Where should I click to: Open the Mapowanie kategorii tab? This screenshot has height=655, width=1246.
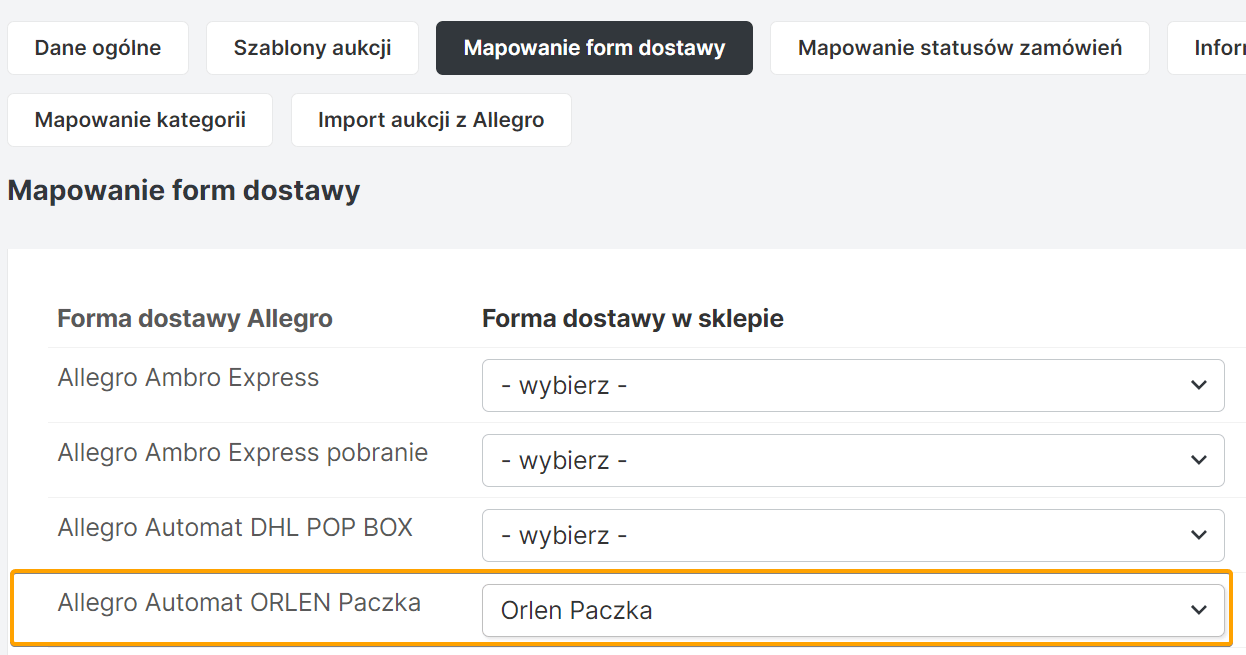pyautogui.click(x=140, y=120)
